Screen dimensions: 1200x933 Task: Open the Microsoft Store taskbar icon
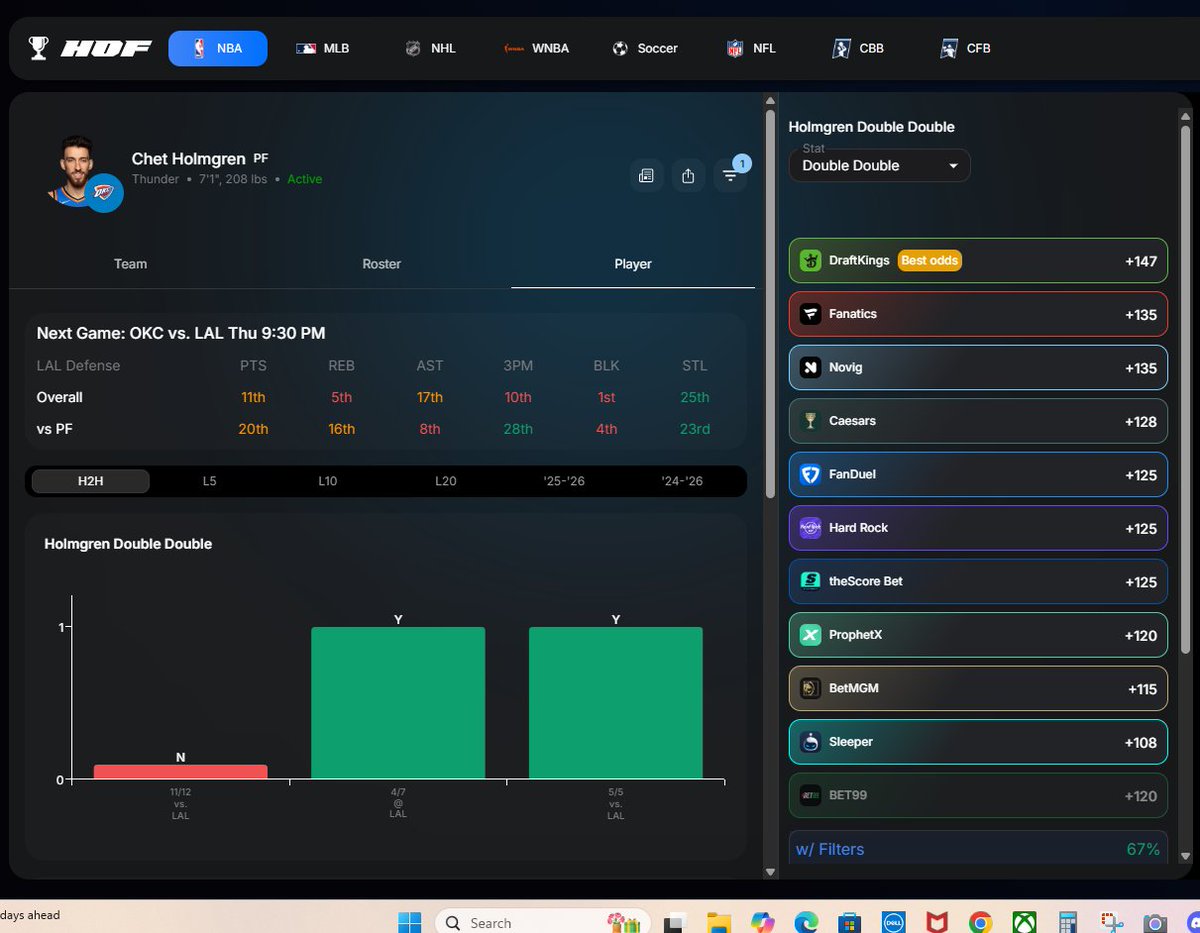850,922
